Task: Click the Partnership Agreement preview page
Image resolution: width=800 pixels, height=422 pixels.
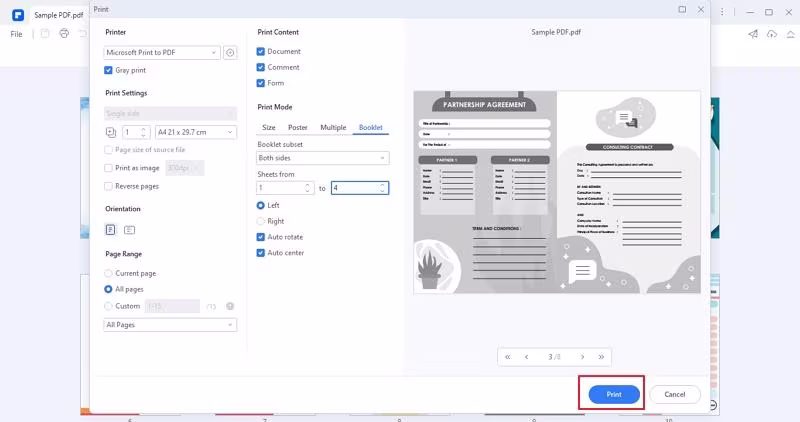Action: point(485,192)
